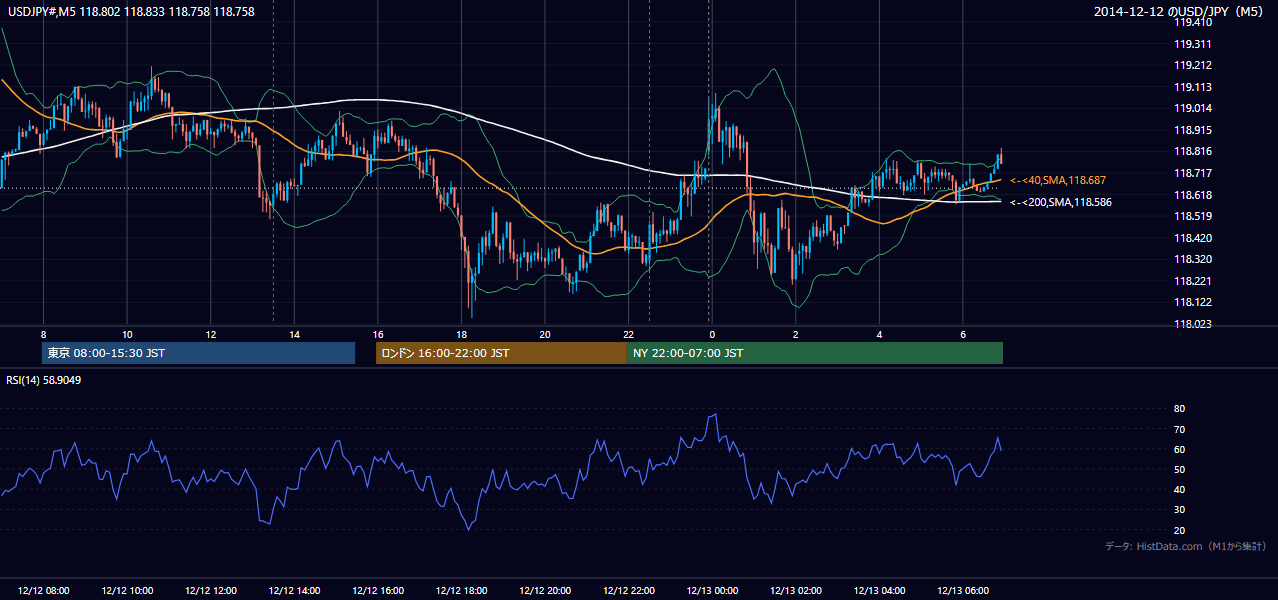1278x600 pixels.
Task: Click the RSI axis level 60
Action: pos(1179,450)
